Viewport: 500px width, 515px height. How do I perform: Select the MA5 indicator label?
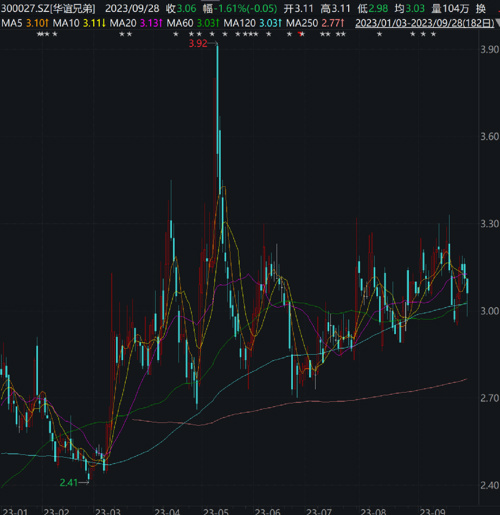[x=12, y=23]
